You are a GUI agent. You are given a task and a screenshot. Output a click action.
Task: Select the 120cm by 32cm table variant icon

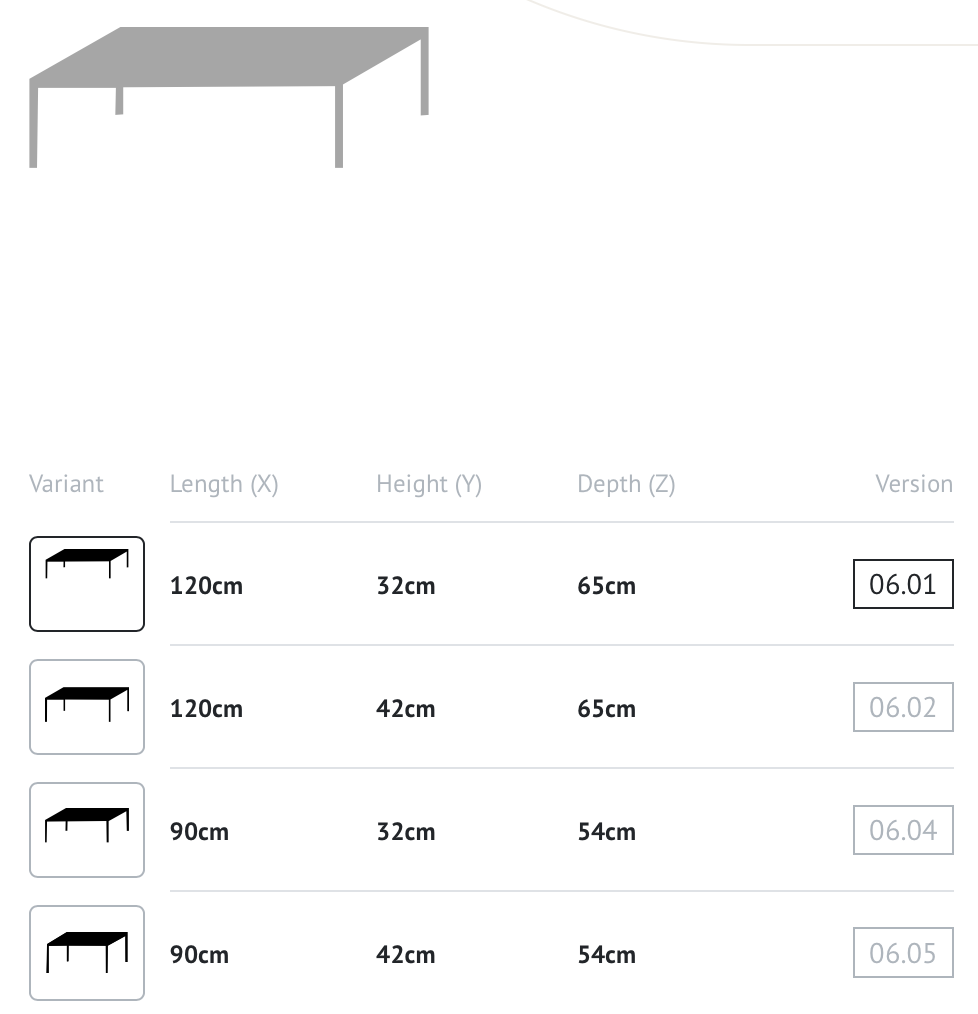87,584
